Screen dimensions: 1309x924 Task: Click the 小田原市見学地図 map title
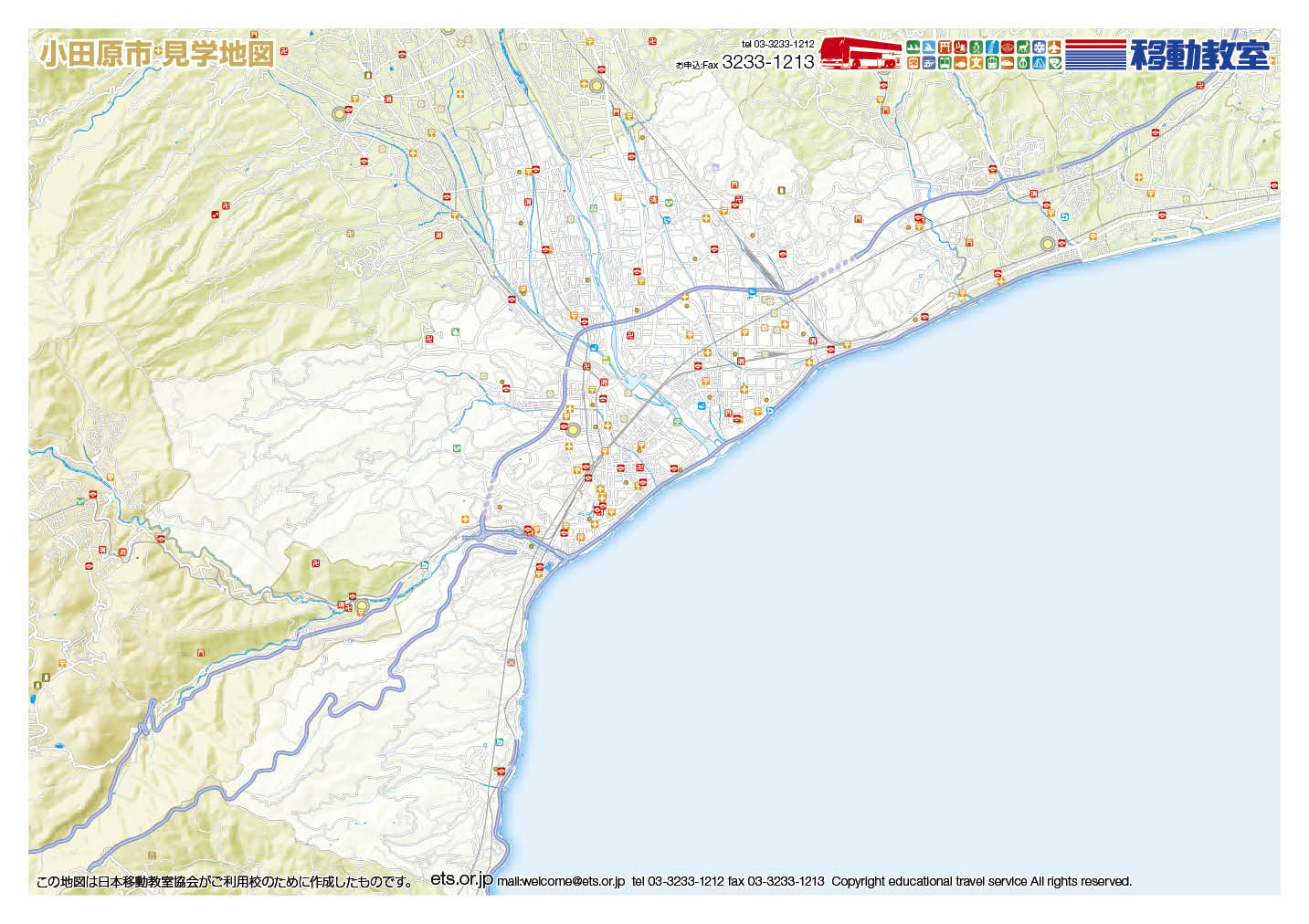pyautogui.click(x=156, y=53)
